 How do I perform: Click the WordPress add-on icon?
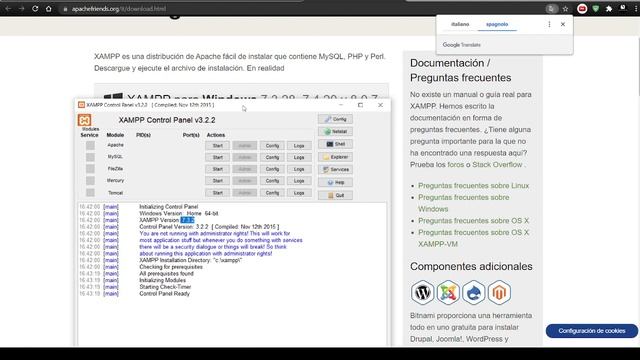422,292
